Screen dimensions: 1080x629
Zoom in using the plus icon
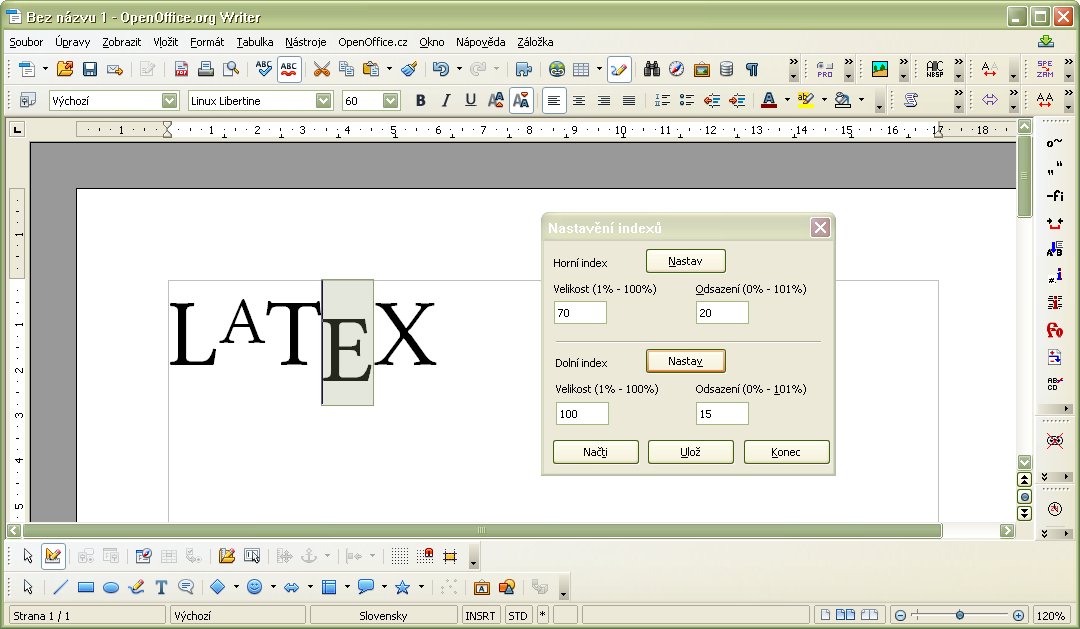tap(1018, 615)
